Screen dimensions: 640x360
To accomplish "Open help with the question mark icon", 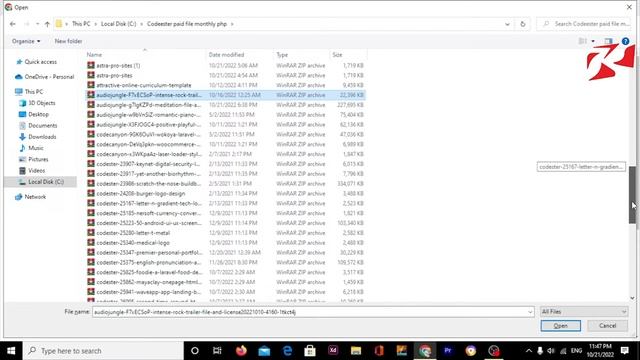I will pyautogui.click(x=625, y=41).
